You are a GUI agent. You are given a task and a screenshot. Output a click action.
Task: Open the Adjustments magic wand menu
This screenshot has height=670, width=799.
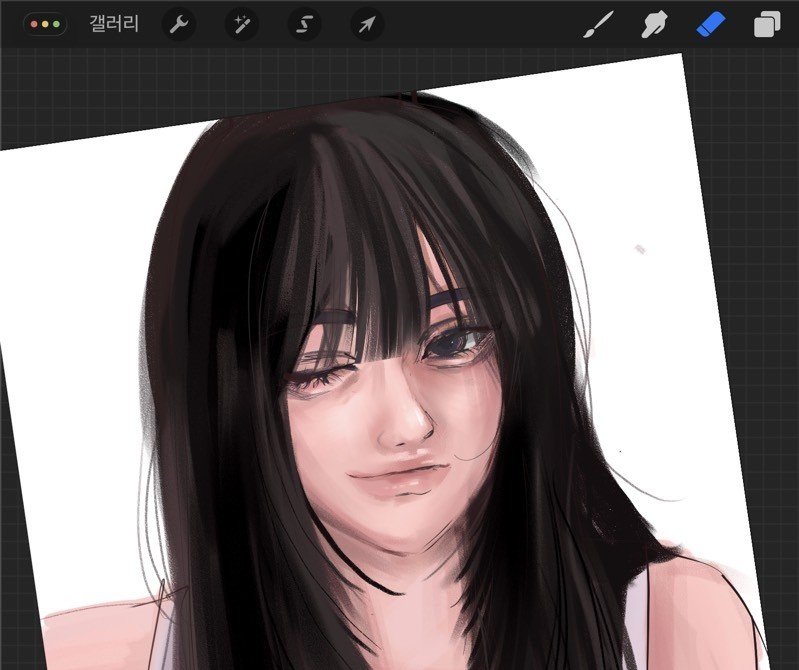tap(242, 24)
